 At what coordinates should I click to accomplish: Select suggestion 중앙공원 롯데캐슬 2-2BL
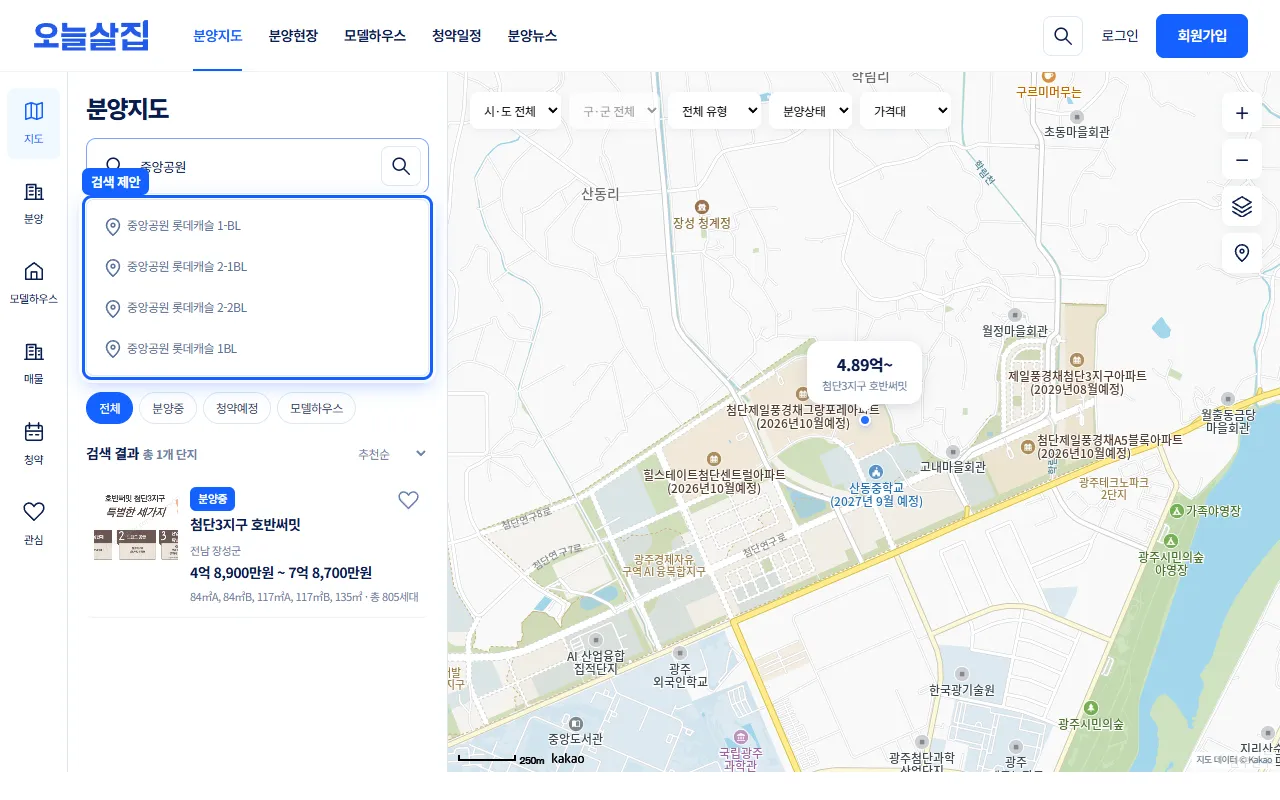[x=258, y=308]
